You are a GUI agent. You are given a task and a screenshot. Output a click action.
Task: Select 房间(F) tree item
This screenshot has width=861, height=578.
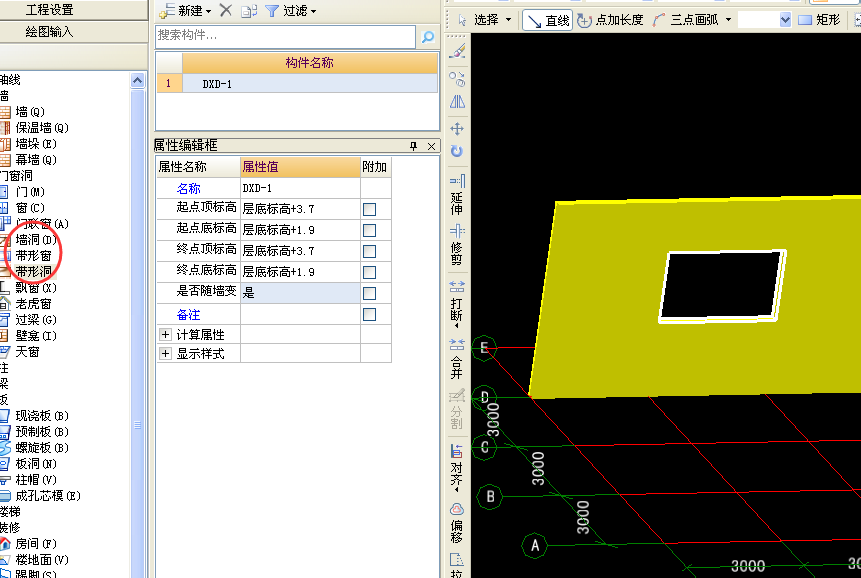click(x=36, y=543)
